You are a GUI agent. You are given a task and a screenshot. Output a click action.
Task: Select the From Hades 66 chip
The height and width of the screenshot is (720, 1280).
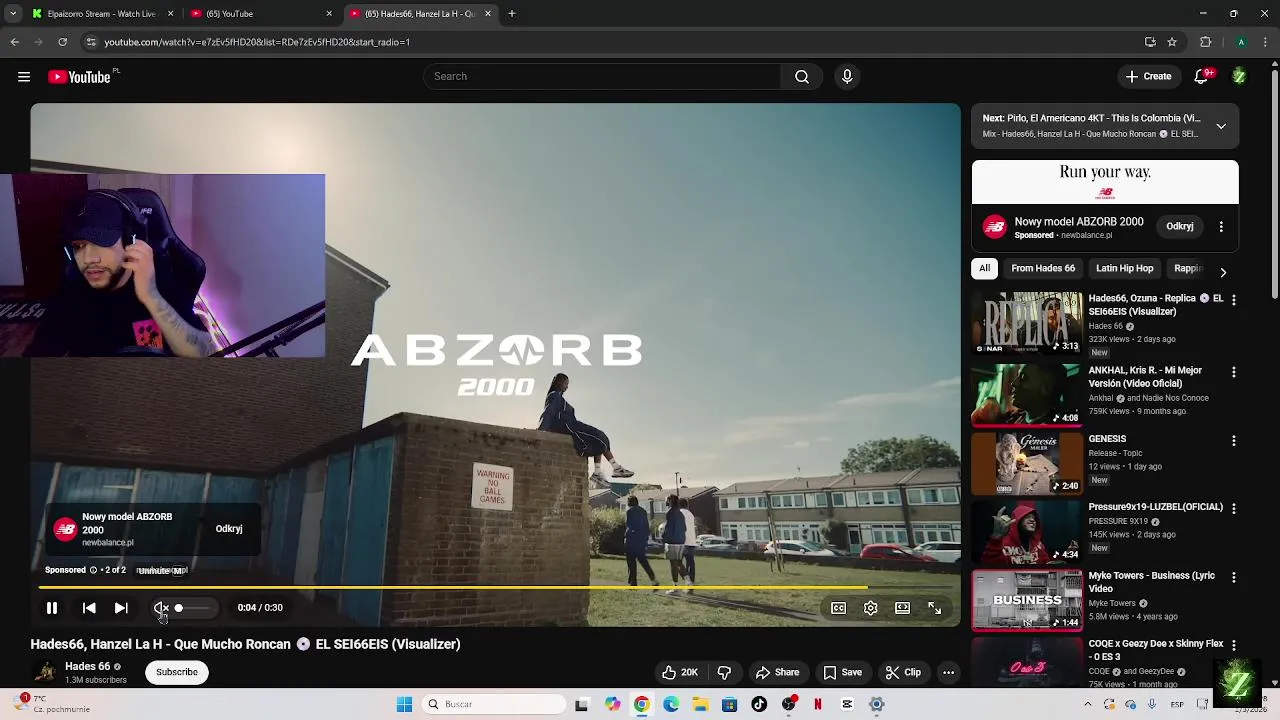pyautogui.click(x=1043, y=268)
